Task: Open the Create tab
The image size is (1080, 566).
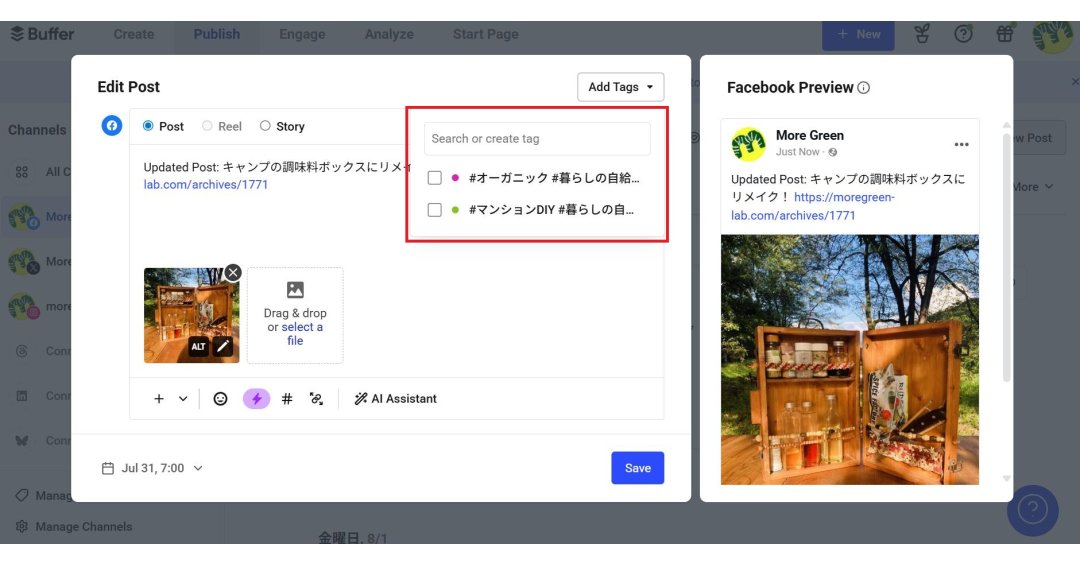Action: (134, 34)
